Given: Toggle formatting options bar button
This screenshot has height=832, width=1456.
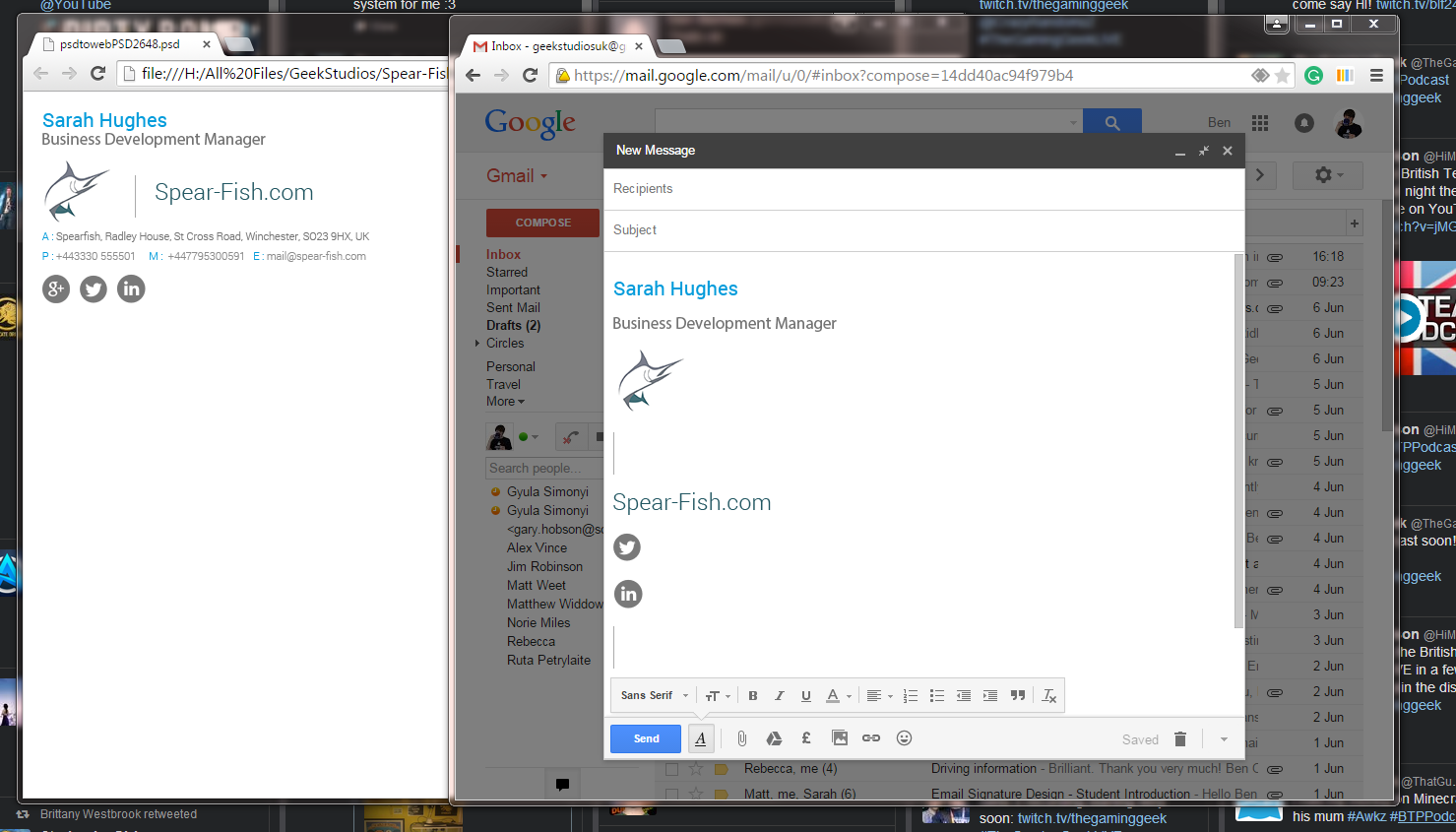Looking at the screenshot, I should (x=701, y=738).
